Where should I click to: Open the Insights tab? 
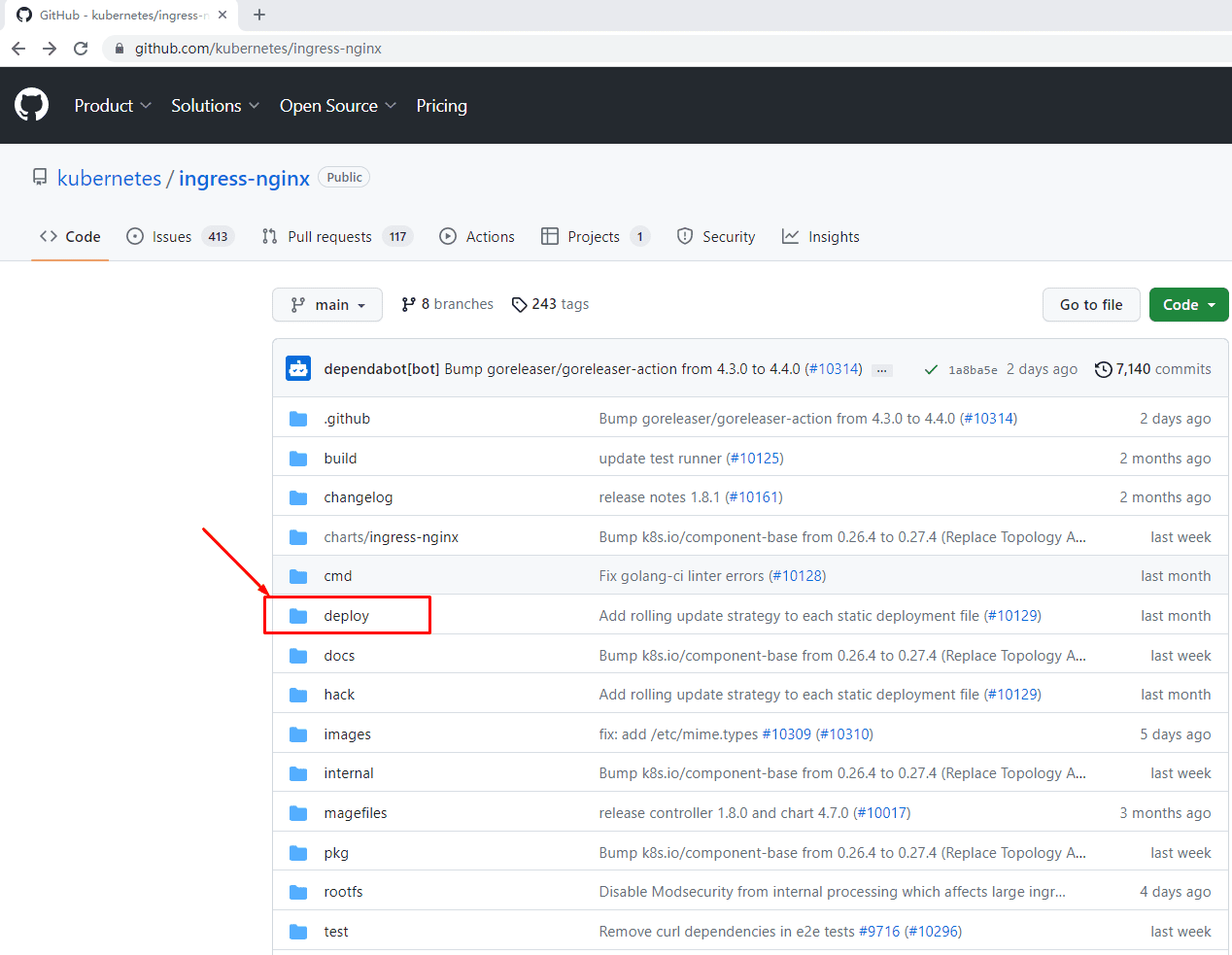[x=821, y=237]
